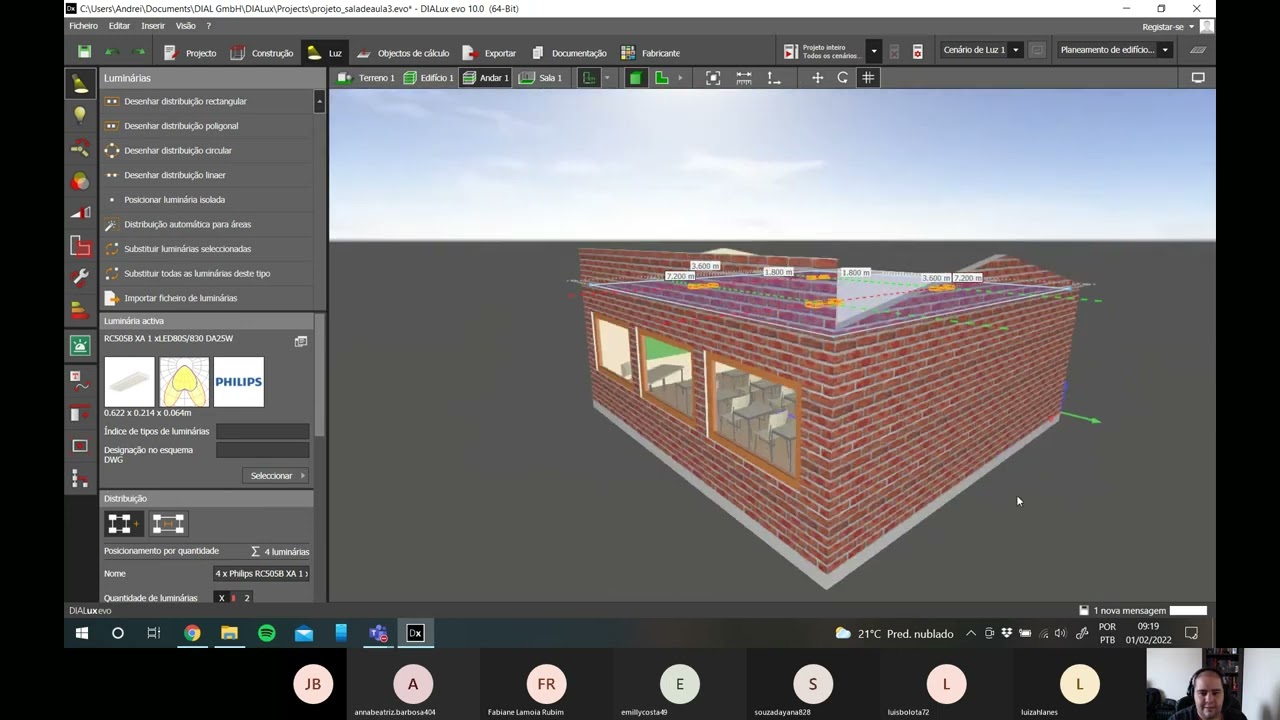Open the Projeto inteiro calculation dropdown
The width and height of the screenshot is (1280, 720).
pyautogui.click(x=874, y=51)
